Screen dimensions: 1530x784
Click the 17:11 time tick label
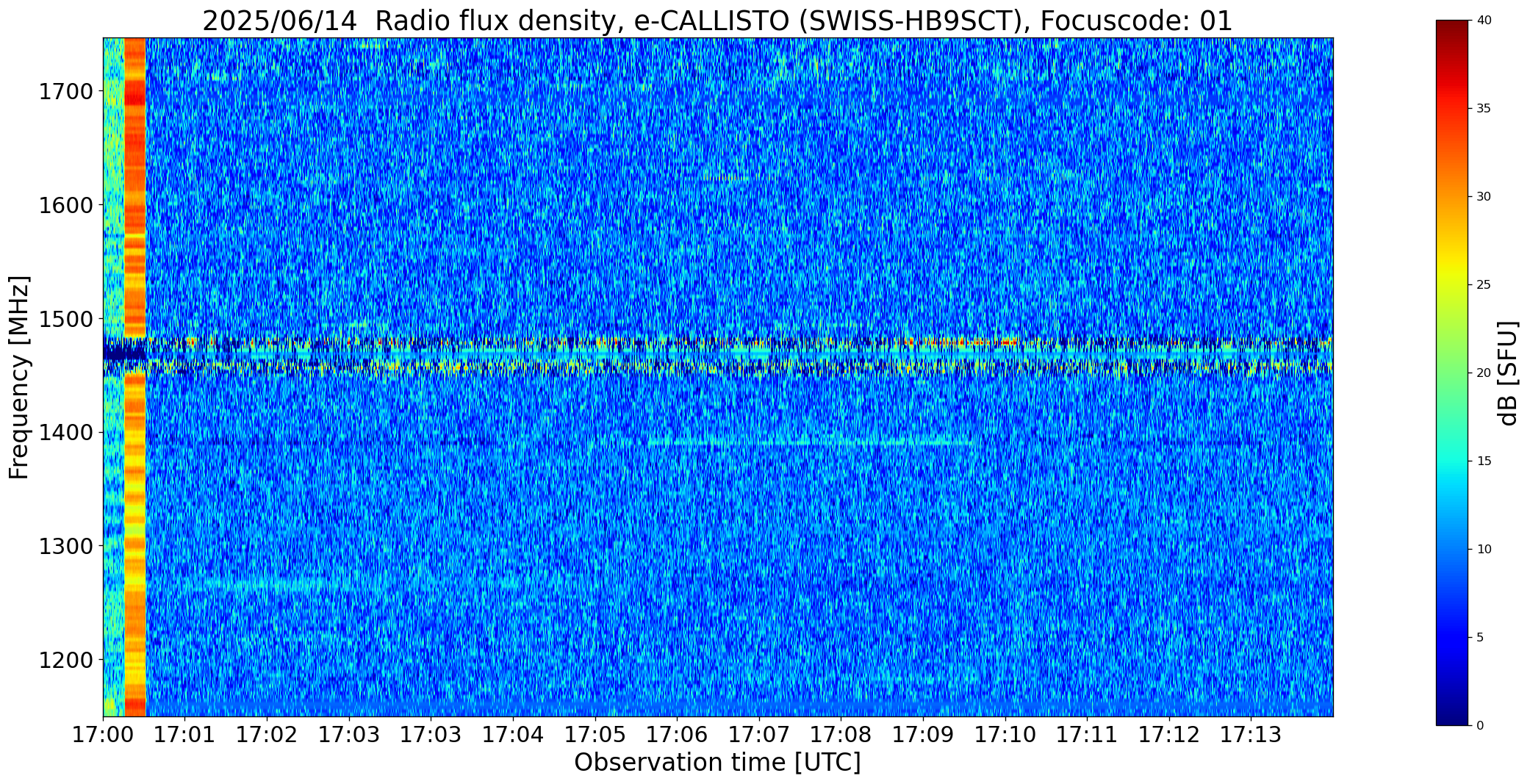1088,735
